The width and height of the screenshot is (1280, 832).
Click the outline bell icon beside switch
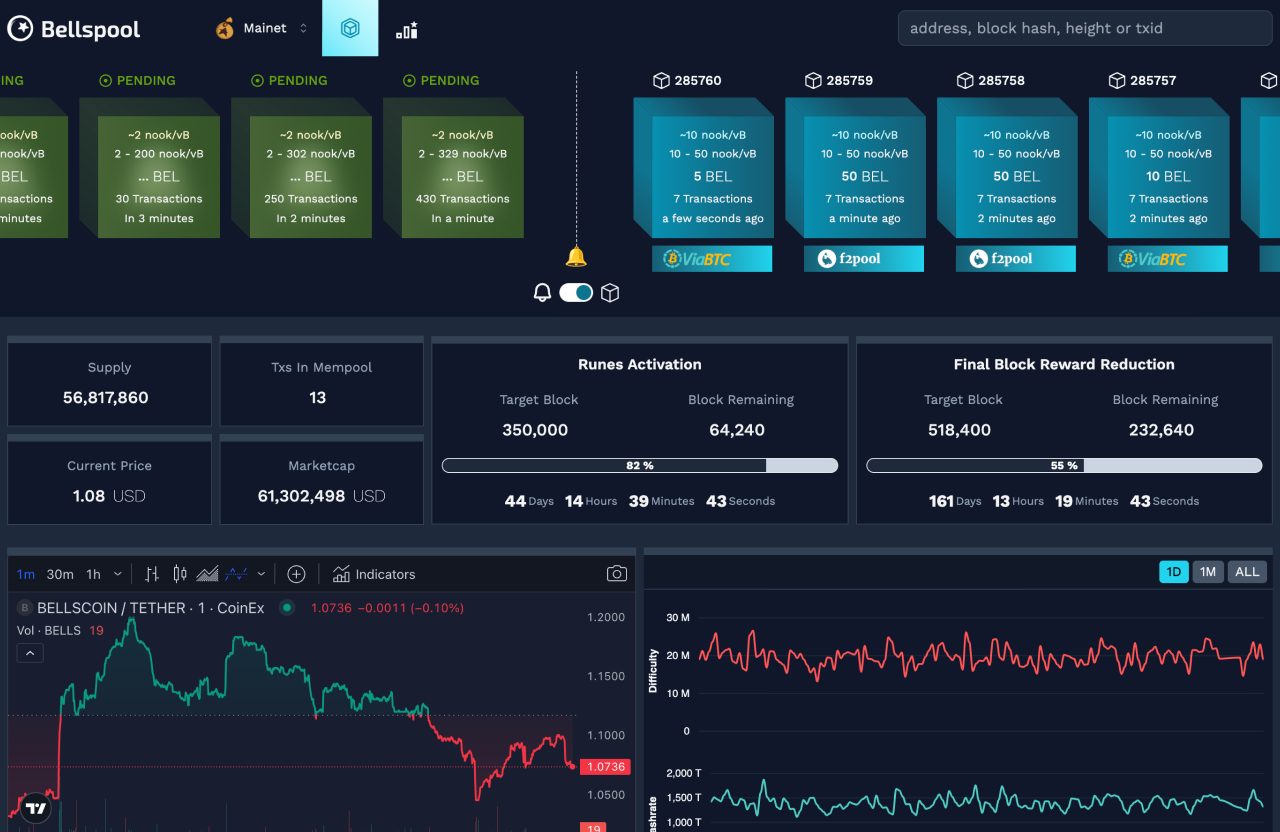[542, 292]
